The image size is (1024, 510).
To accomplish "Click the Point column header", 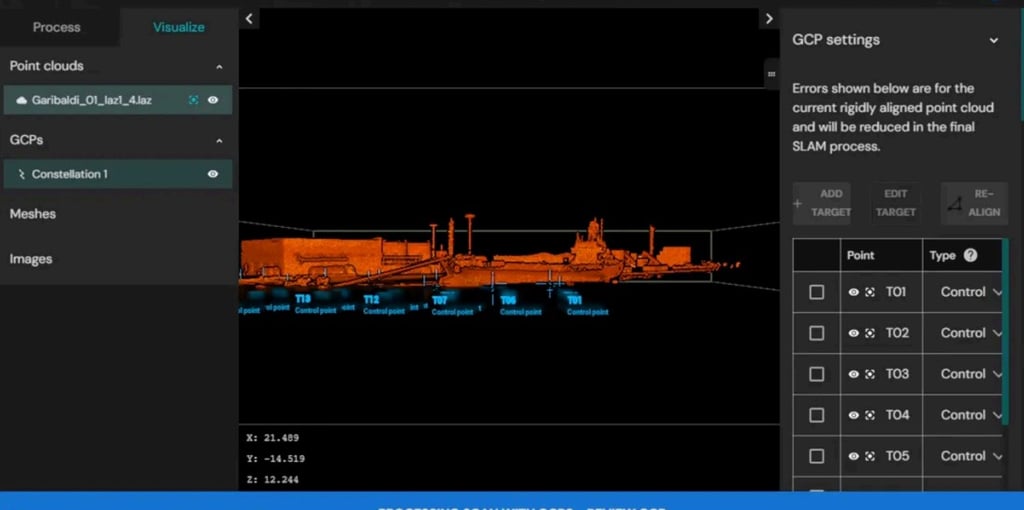I will click(860, 256).
